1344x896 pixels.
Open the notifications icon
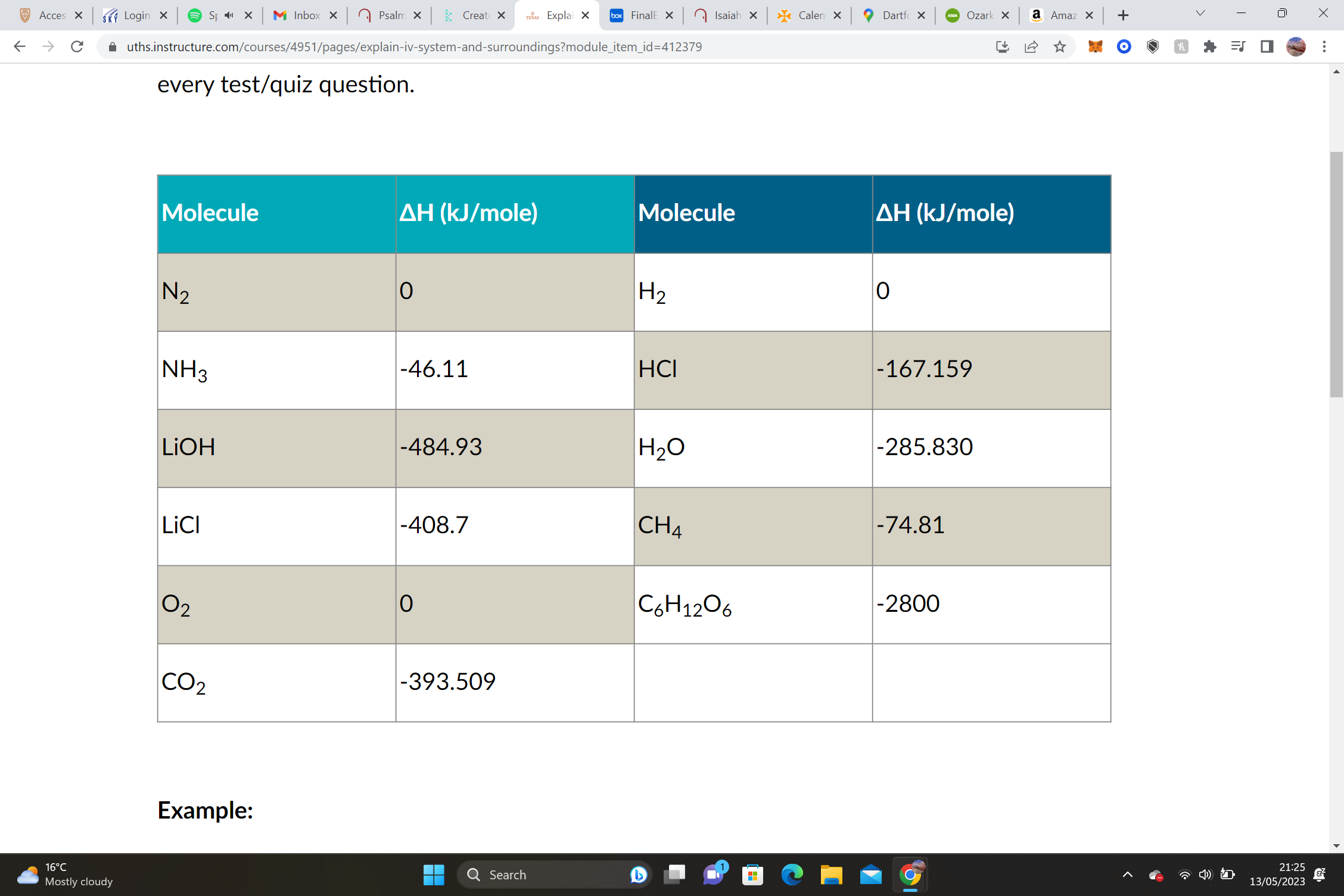pyautogui.click(x=1320, y=875)
